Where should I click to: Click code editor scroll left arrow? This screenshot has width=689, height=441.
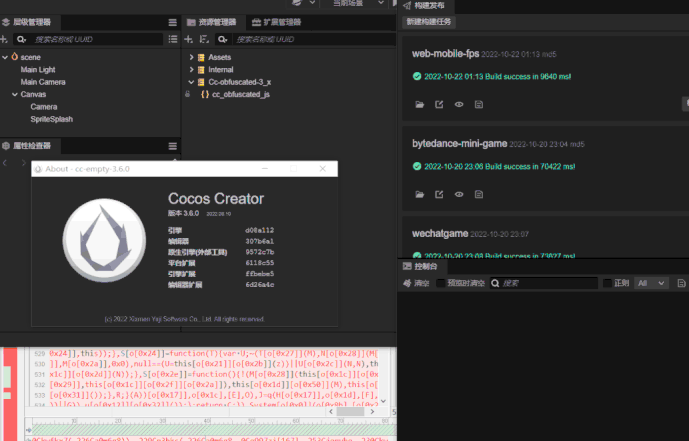(x=331, y=412)
